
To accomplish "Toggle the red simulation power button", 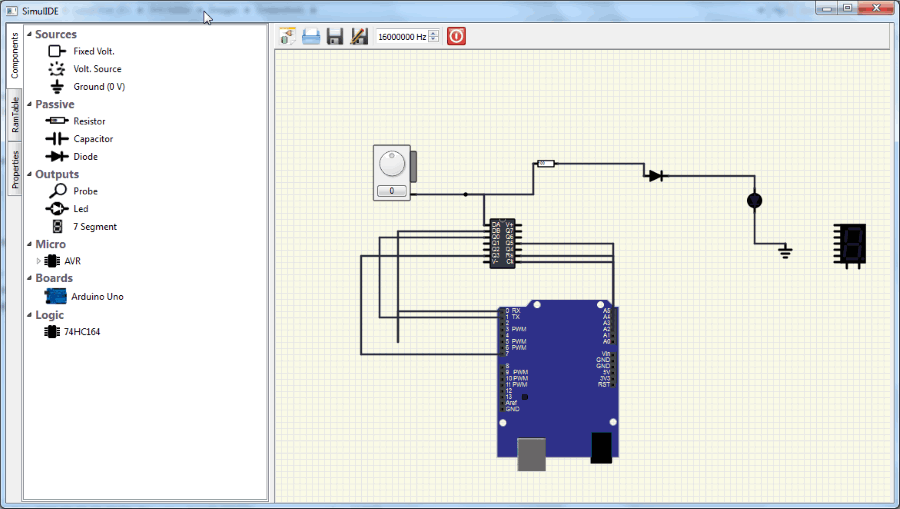I will [456, 36].
